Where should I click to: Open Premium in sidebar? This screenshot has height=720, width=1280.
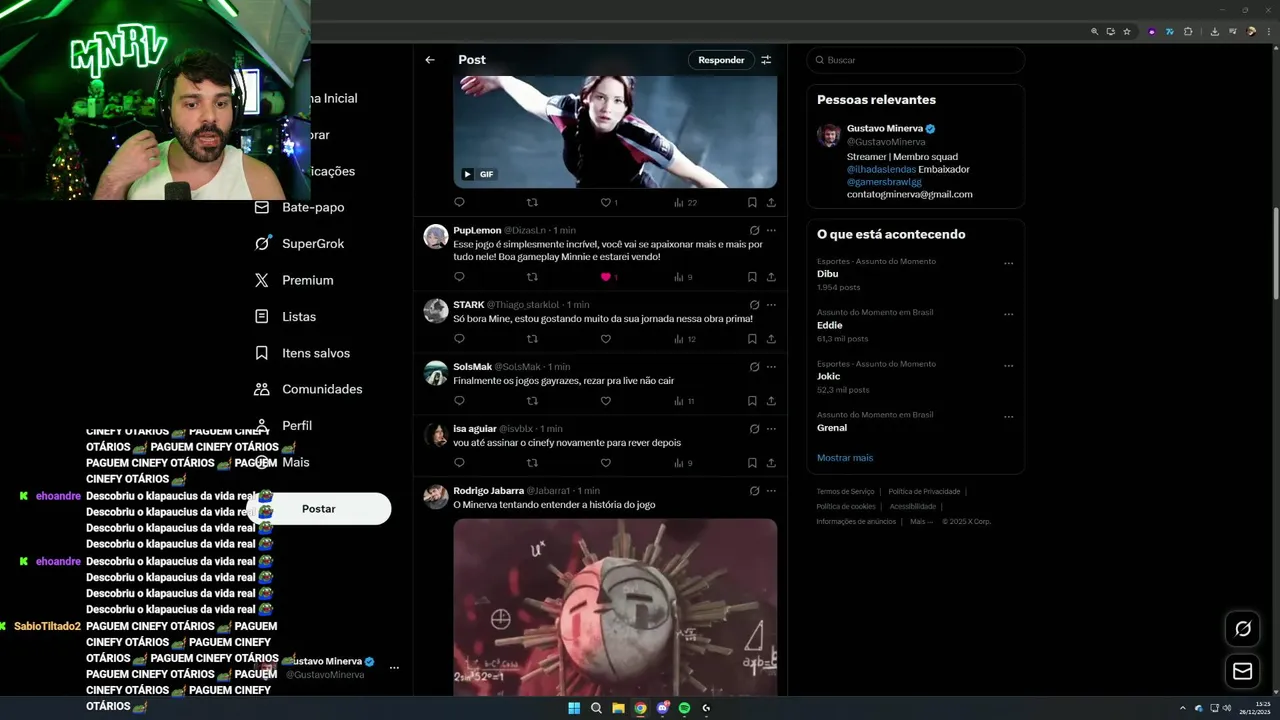point(294,280)
